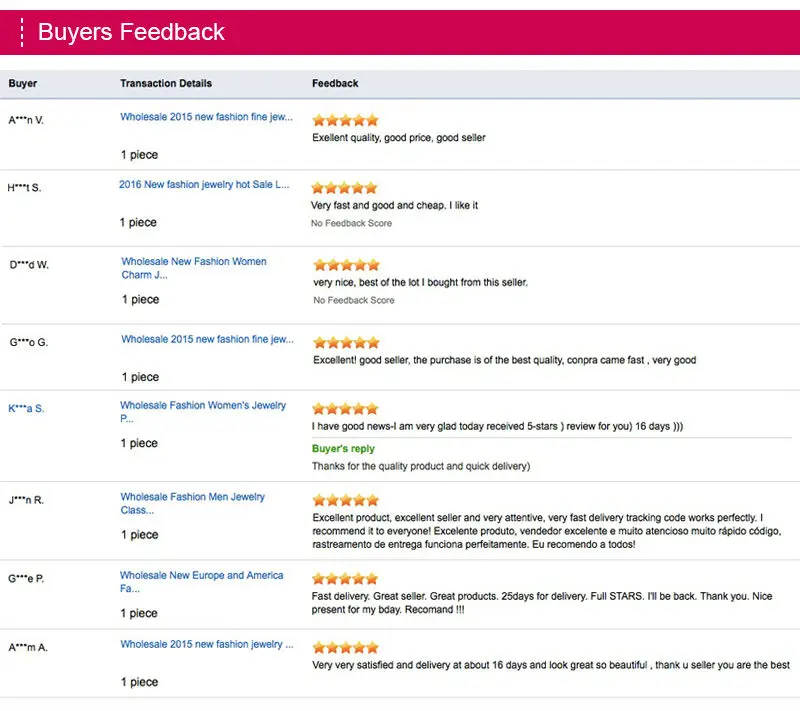800x711 pixels.
Task: Click the star rating in A***n V.'s review
Action: [345, 120]
